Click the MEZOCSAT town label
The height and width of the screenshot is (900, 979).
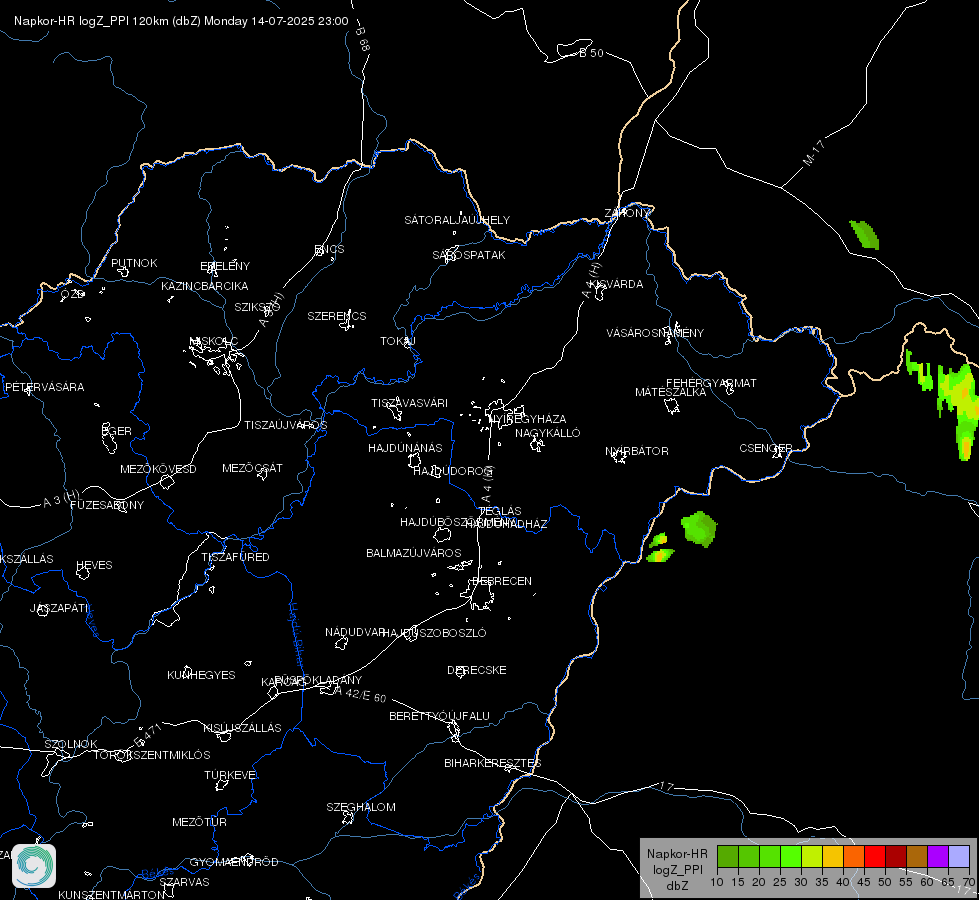click(252, 468)
